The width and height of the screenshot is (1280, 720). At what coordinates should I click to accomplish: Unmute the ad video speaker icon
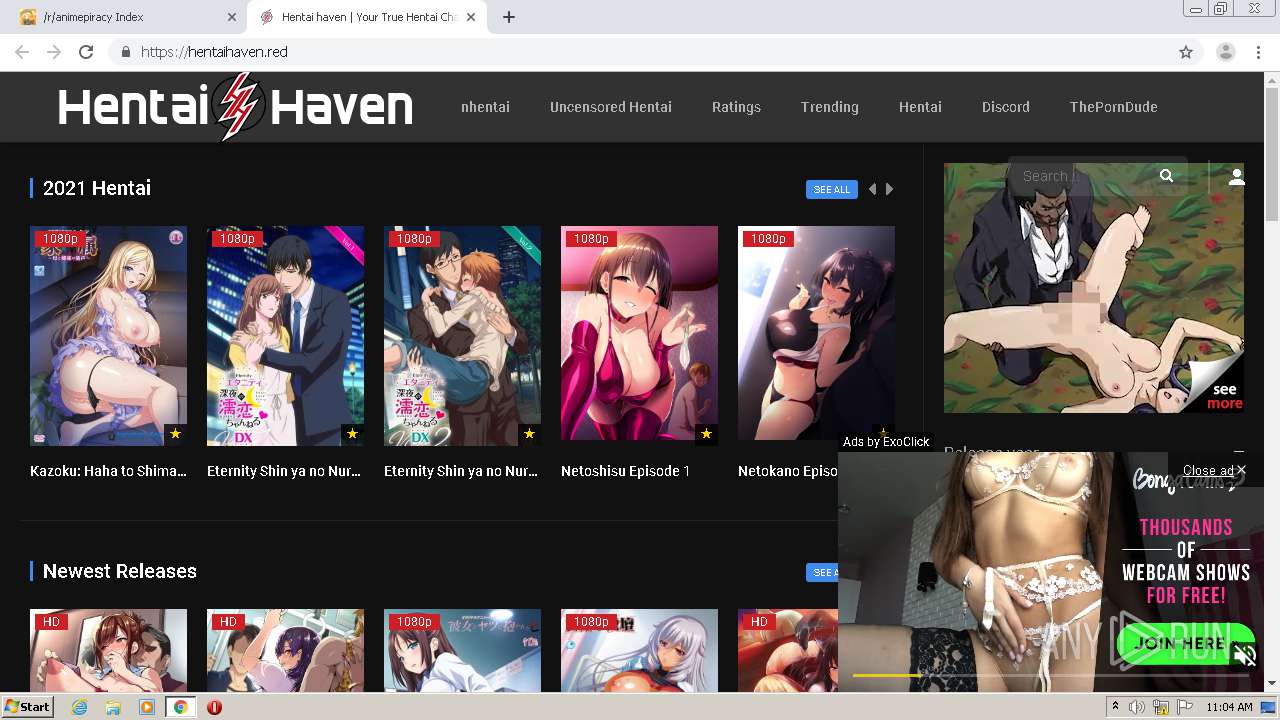tap(1245, 656)
